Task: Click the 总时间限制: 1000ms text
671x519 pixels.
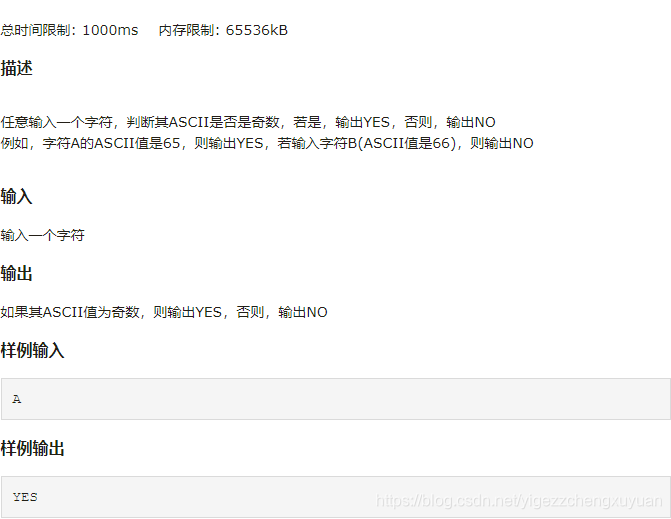Action: 69,30
